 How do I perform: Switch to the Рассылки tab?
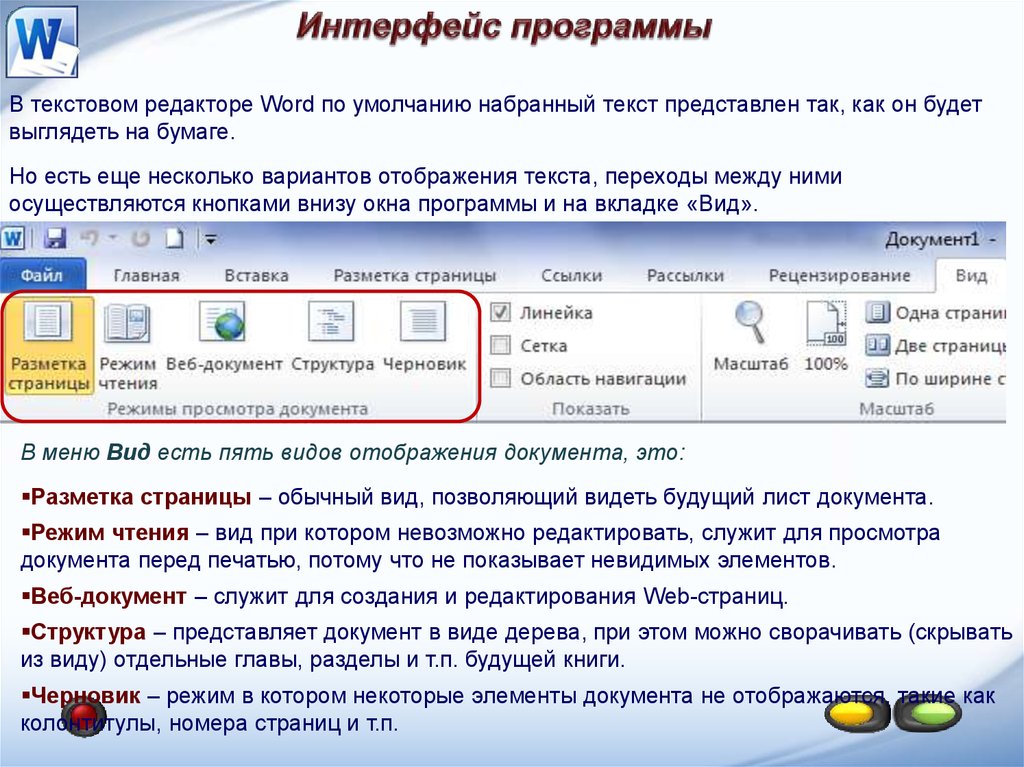685,276
